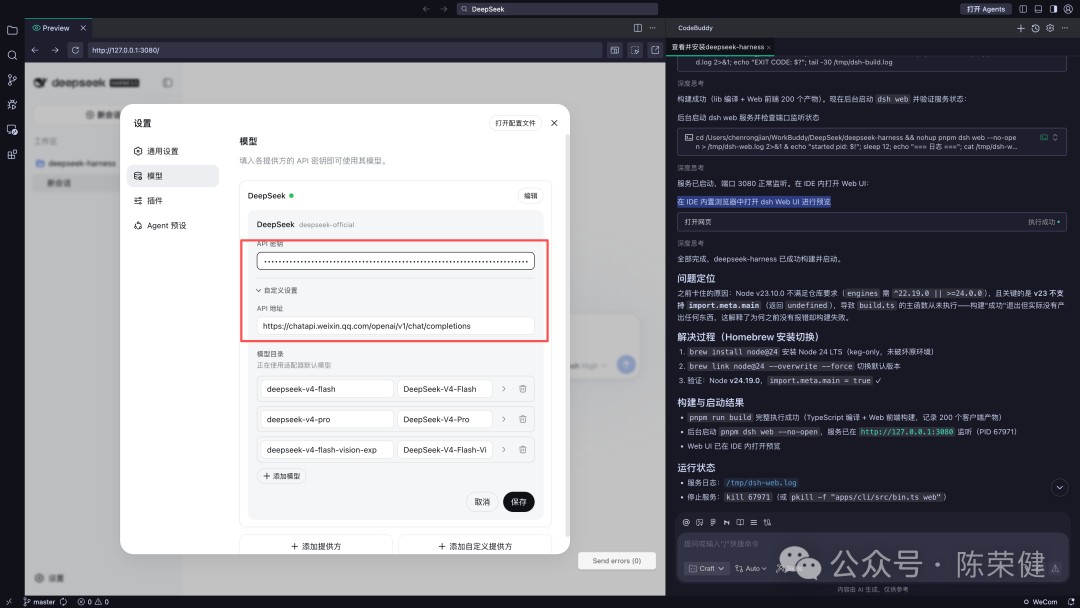Open the Run and Debug icon in activity bar
Screen dimensions: 1080x608
coord(12,105)
